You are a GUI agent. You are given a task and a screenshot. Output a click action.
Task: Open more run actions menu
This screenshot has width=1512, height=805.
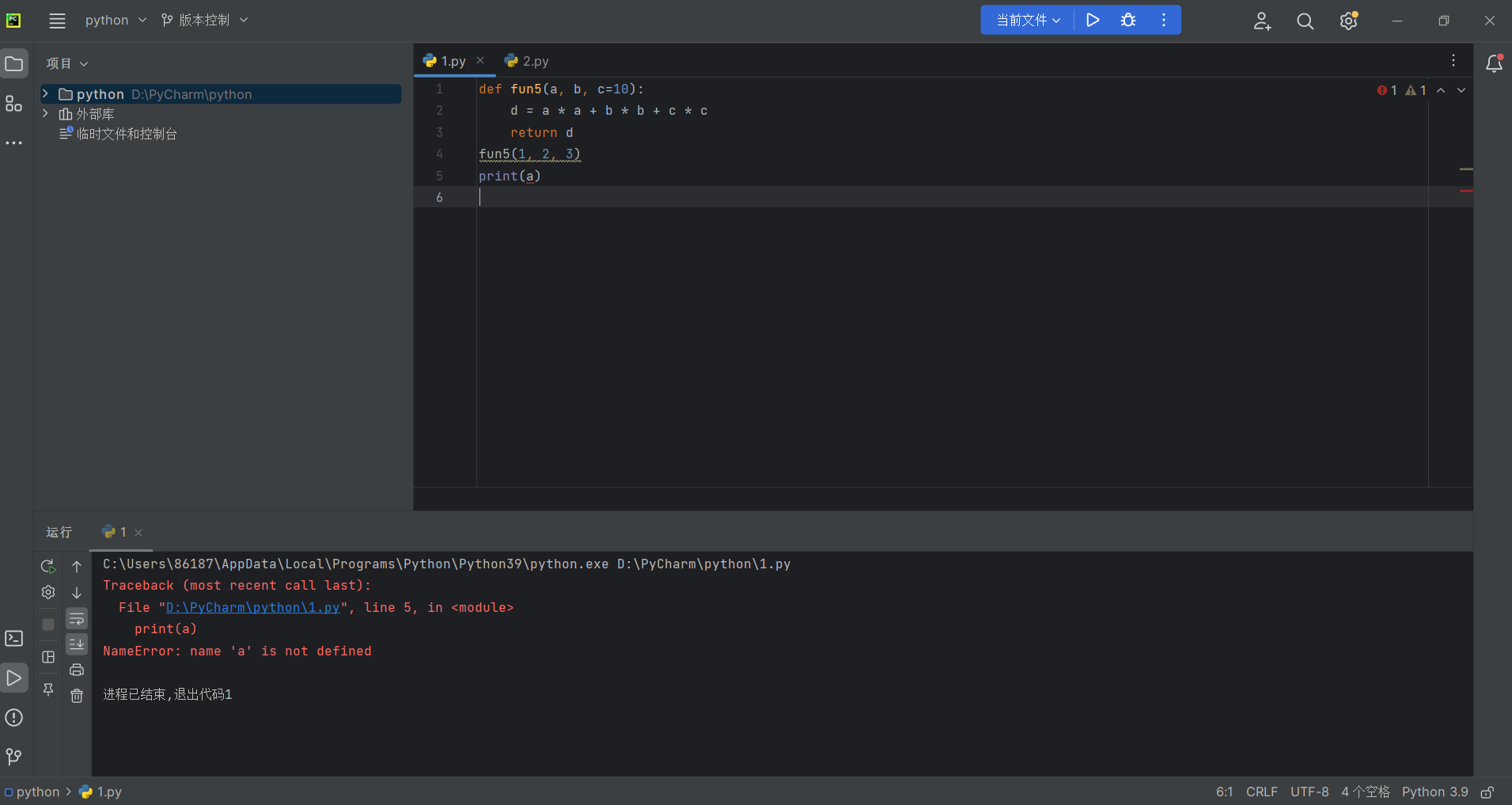[1163, 20]
